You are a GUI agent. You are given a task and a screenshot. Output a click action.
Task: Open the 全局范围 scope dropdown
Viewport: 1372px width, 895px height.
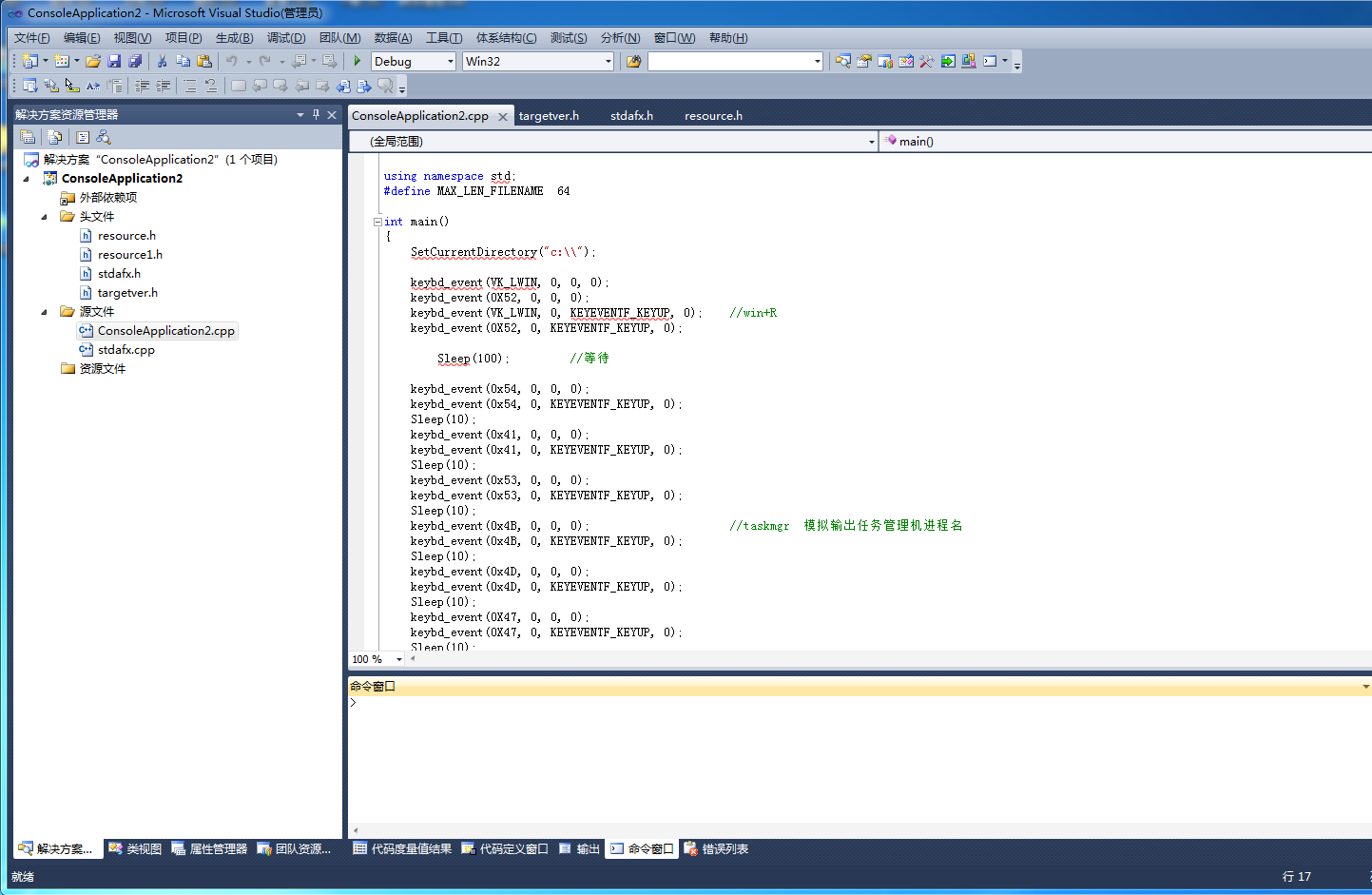(871, 142)
